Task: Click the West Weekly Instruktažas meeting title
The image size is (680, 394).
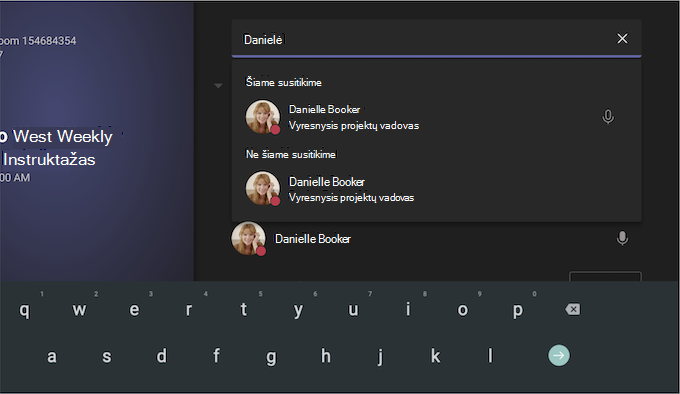Action: (56, 148)
